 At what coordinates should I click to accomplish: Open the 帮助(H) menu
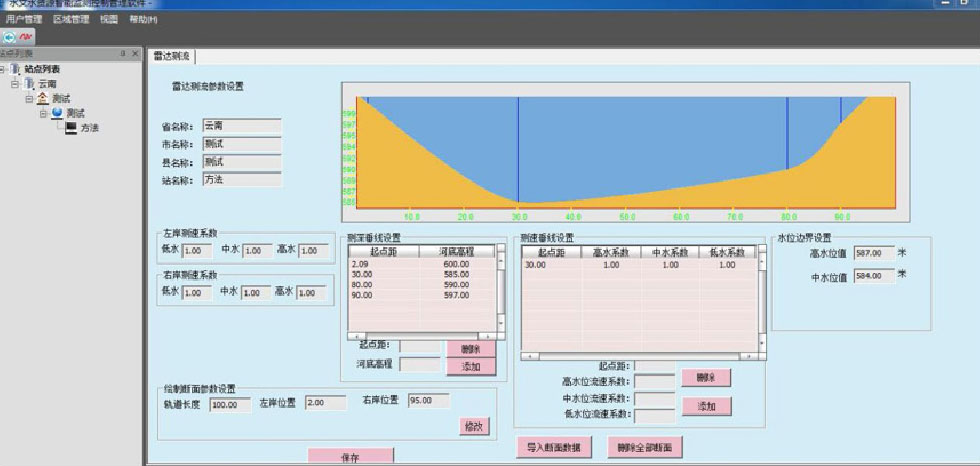pos(143,19)
